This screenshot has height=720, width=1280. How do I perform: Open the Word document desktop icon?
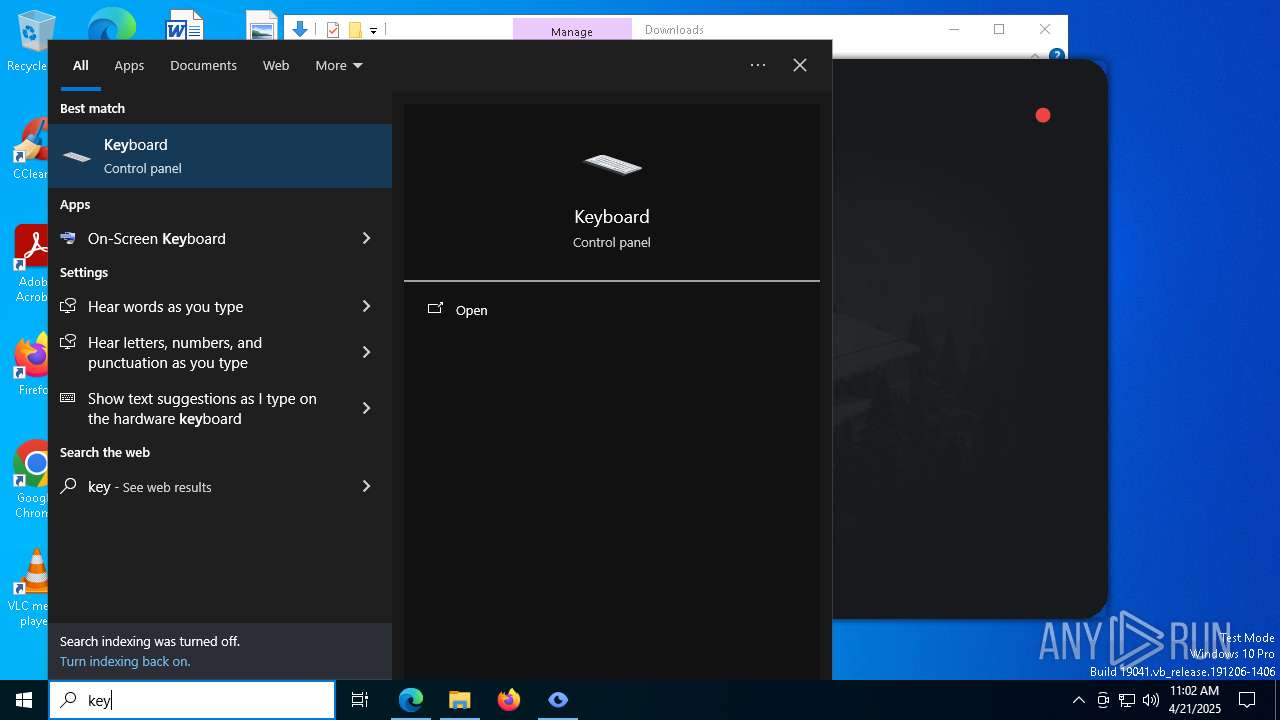[x=185, y=24]
